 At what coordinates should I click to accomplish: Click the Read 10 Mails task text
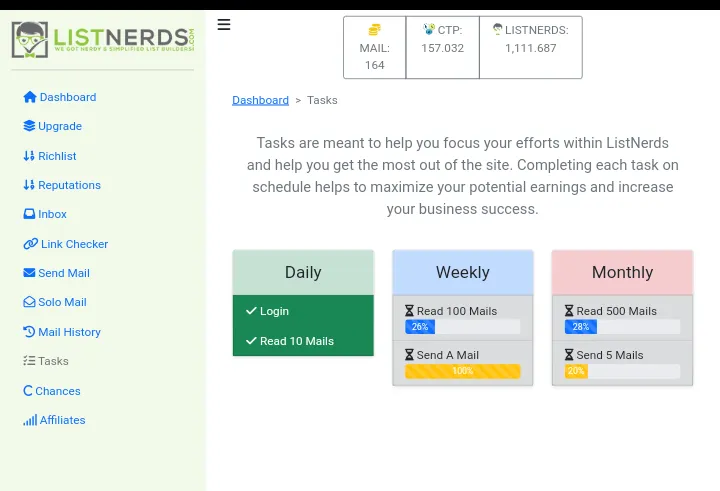(x=297, y=341)
